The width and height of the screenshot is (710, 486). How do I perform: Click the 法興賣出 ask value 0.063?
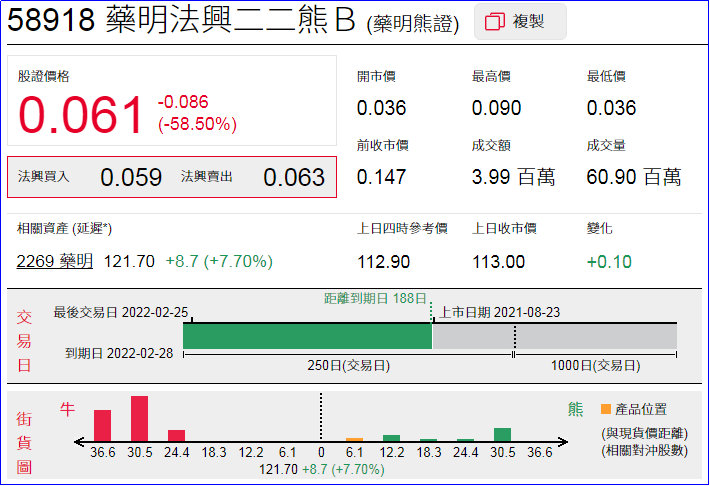[294, 177]
